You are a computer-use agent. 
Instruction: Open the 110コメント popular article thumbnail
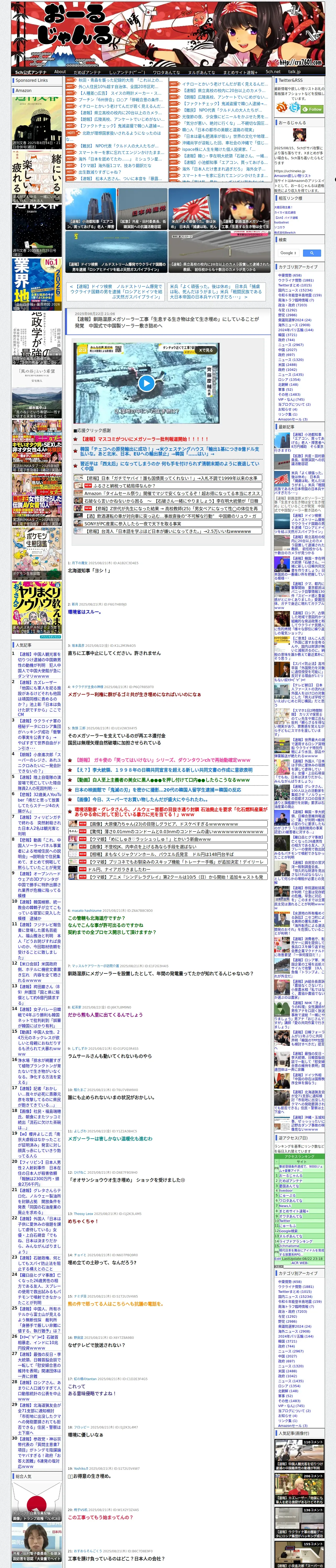click(x=299, y=1455)
